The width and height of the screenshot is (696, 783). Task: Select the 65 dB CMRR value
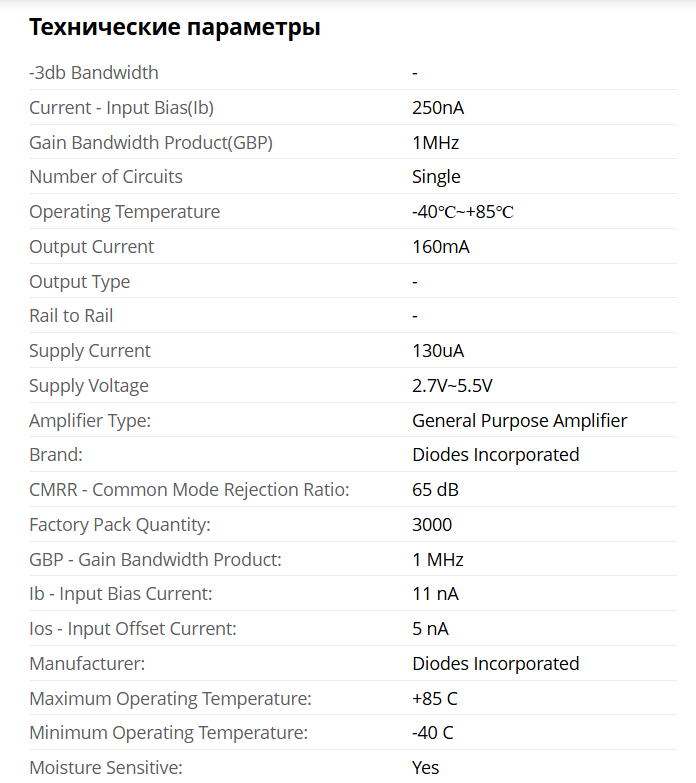[x=436, y=490]
